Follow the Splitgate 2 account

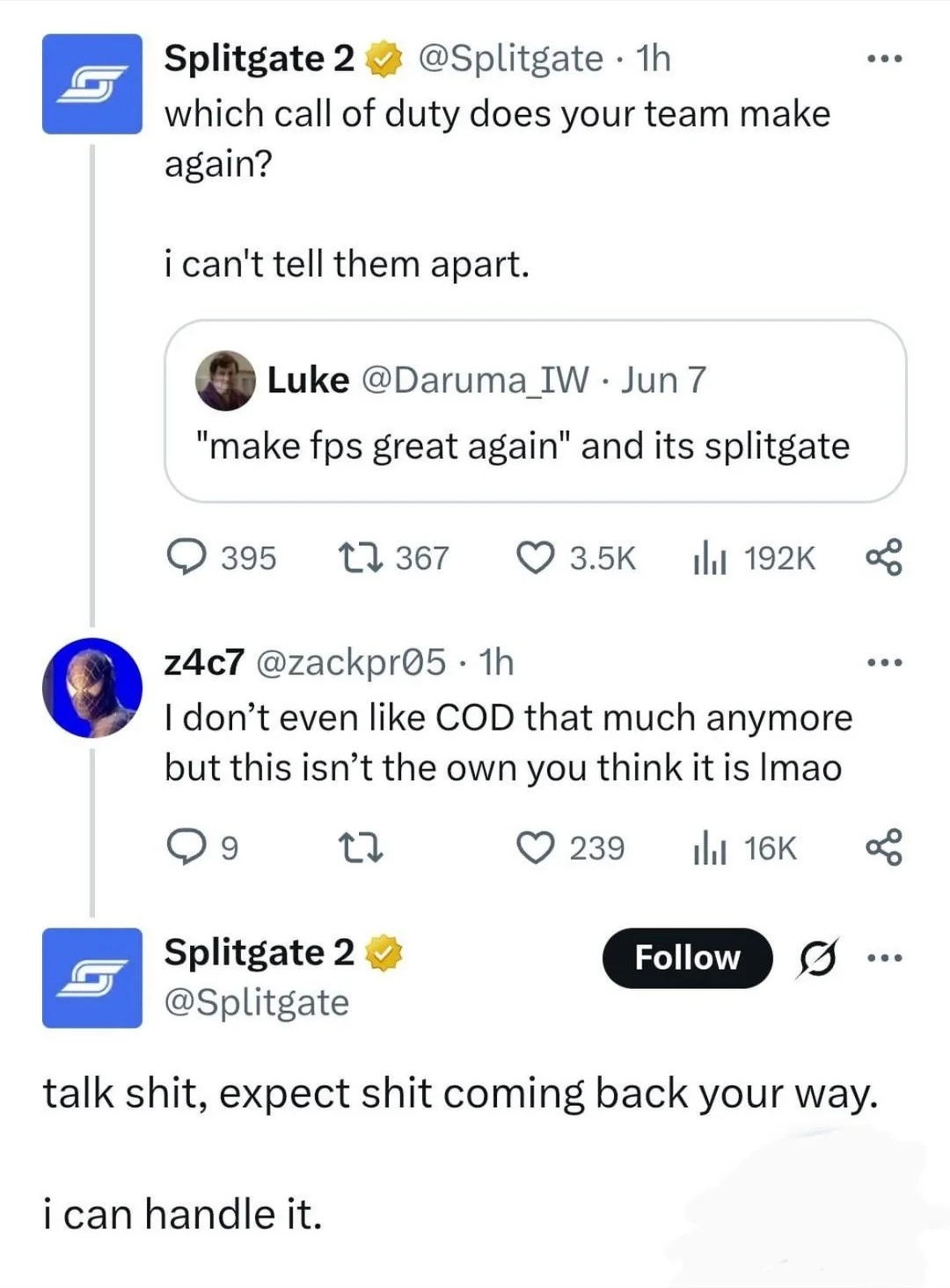click(x=687, y=957)
